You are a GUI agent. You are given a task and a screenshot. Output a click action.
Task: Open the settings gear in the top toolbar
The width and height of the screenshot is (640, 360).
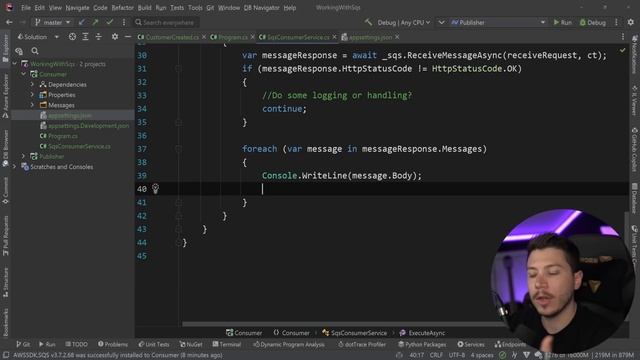pyautogui.click(x=631, y=22)
